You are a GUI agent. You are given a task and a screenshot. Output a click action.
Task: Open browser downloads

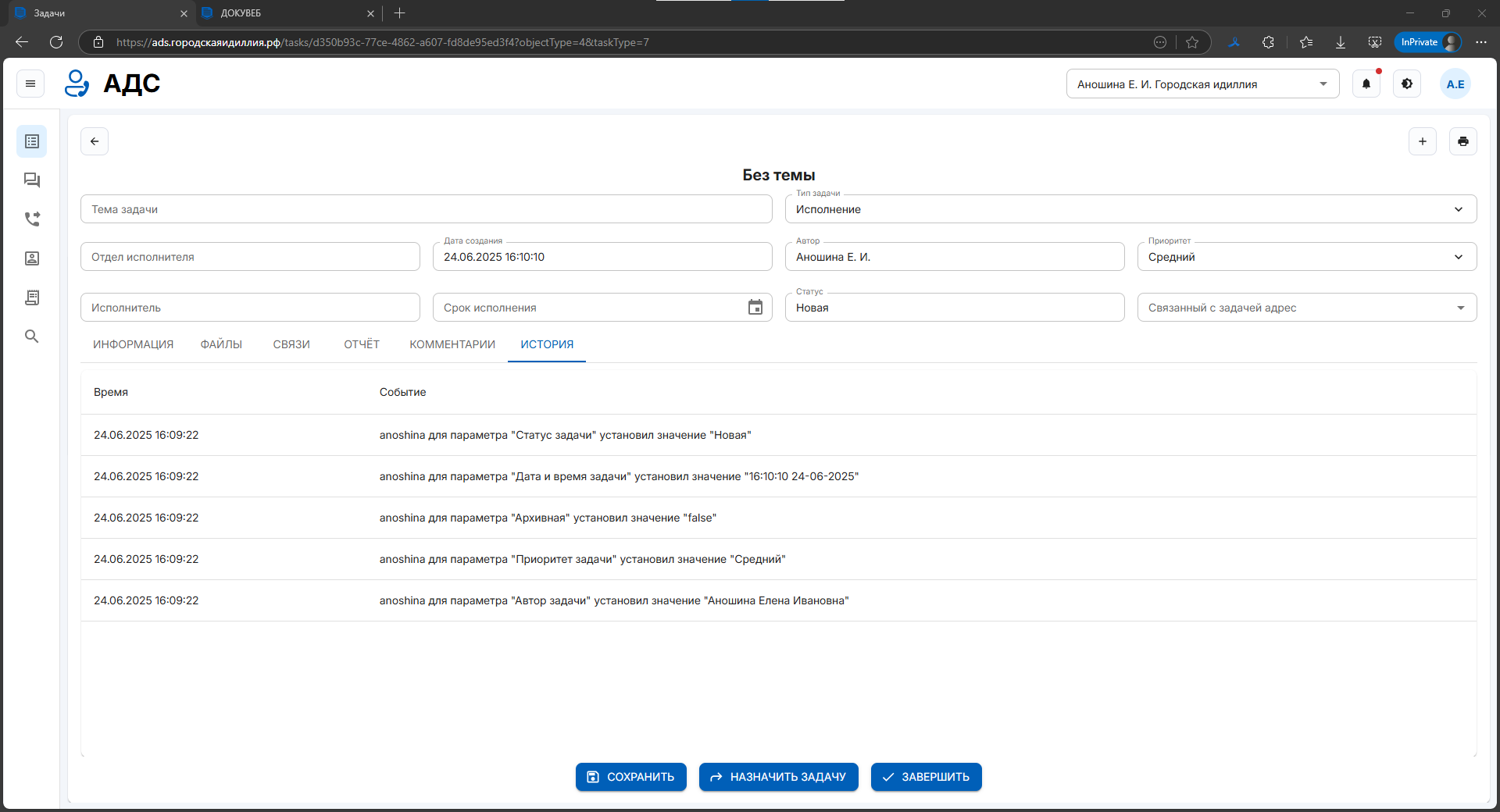tap(1341, 42)
